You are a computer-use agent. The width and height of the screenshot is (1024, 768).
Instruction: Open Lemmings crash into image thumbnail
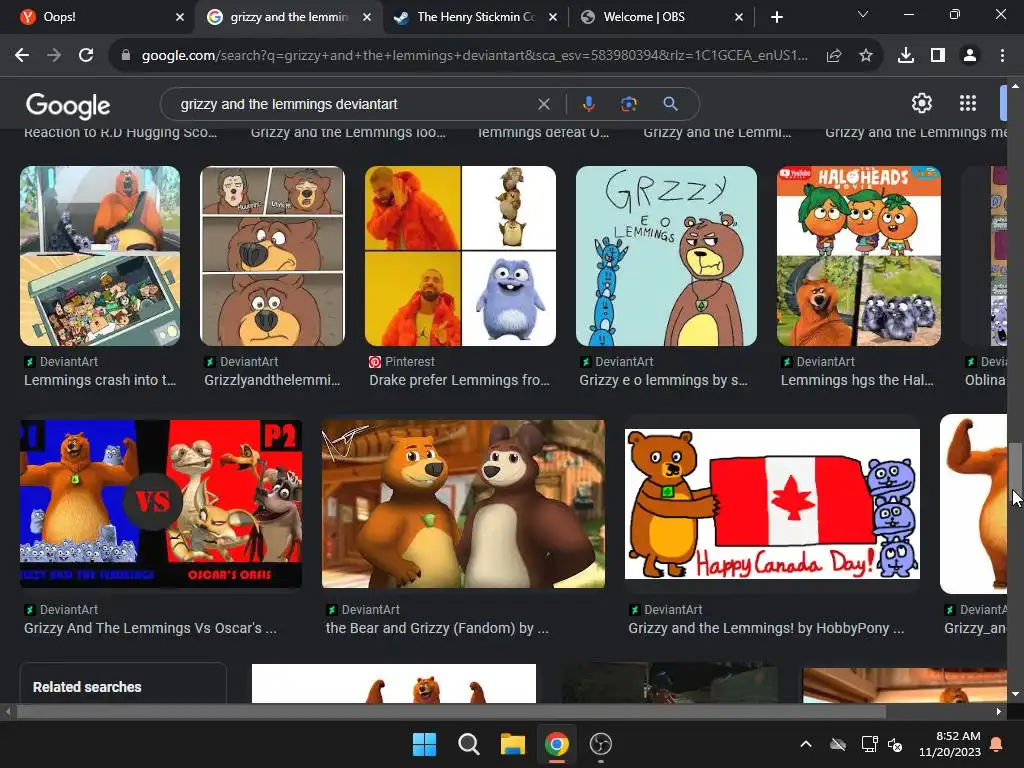(x=100, y=256)
